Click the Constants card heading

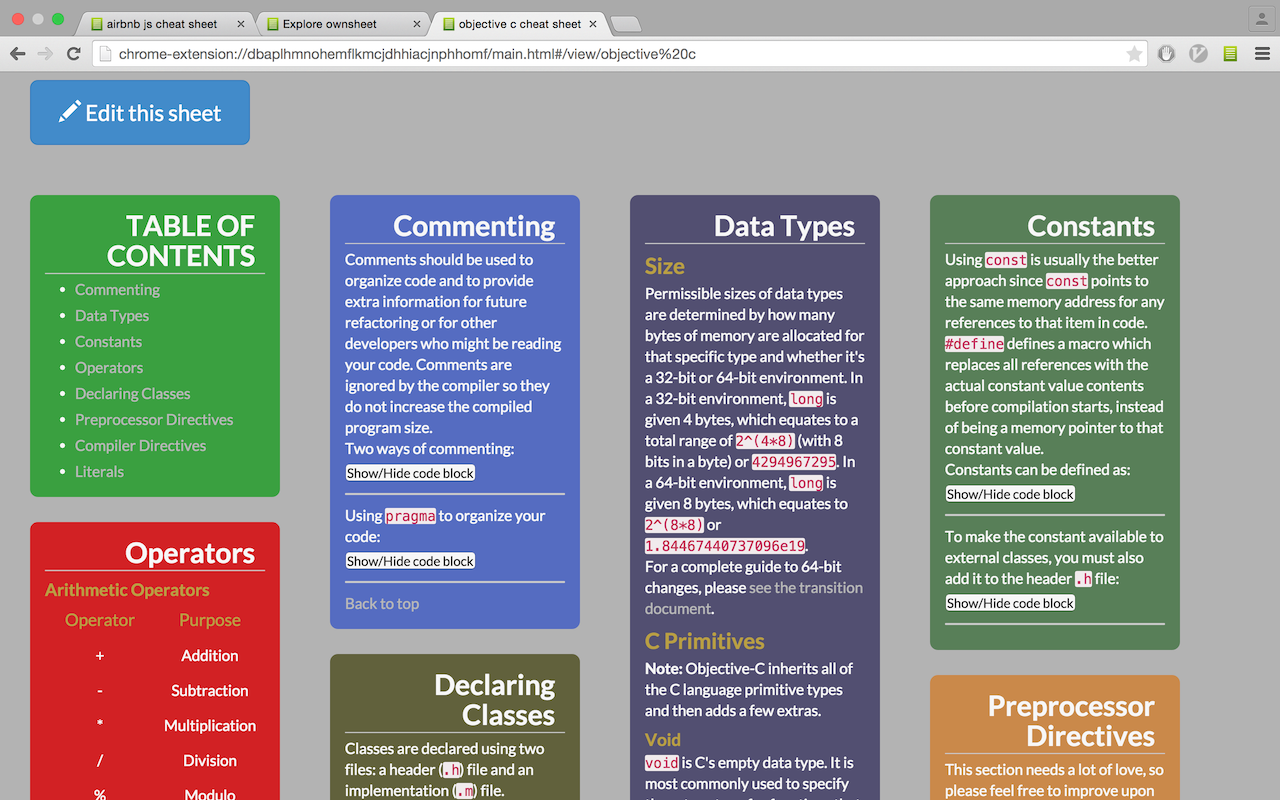point(1091,226)
